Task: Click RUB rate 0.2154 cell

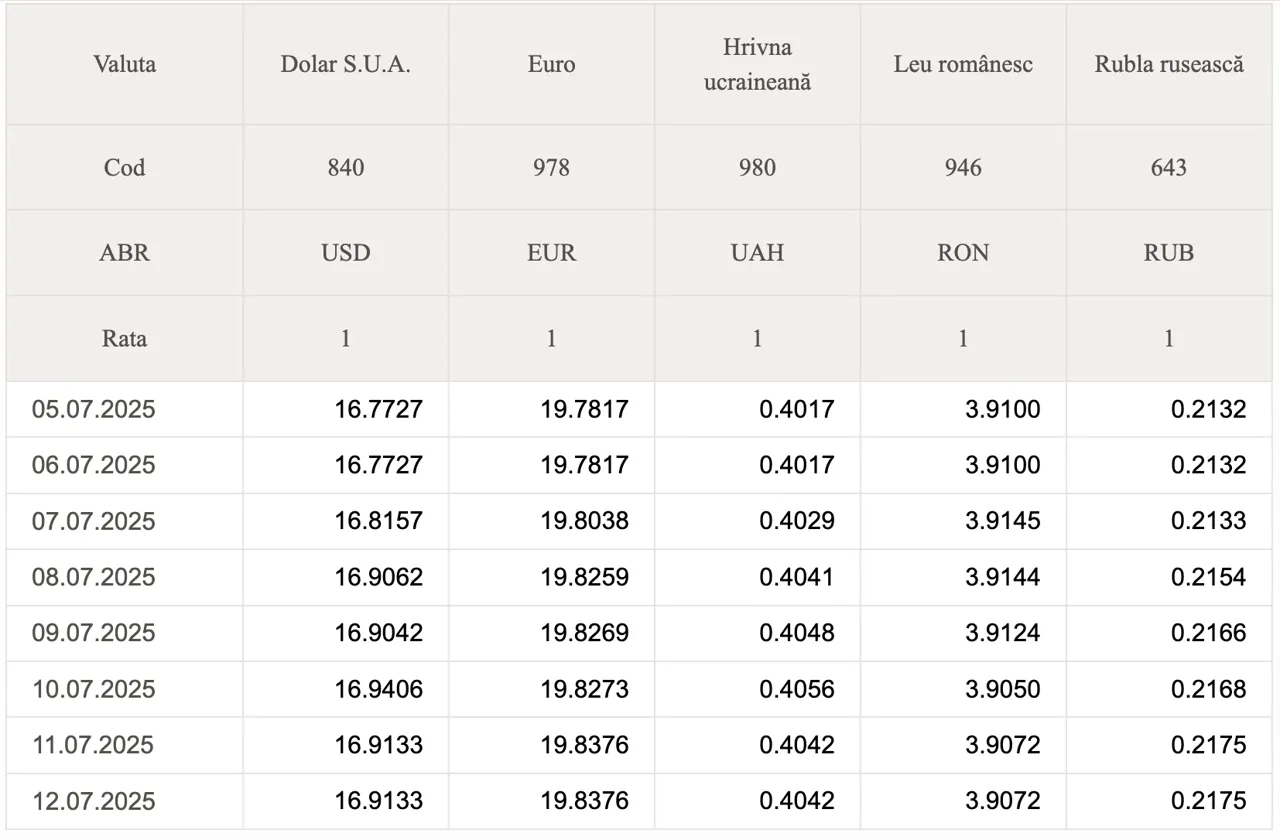Action: coord(1208,577)
